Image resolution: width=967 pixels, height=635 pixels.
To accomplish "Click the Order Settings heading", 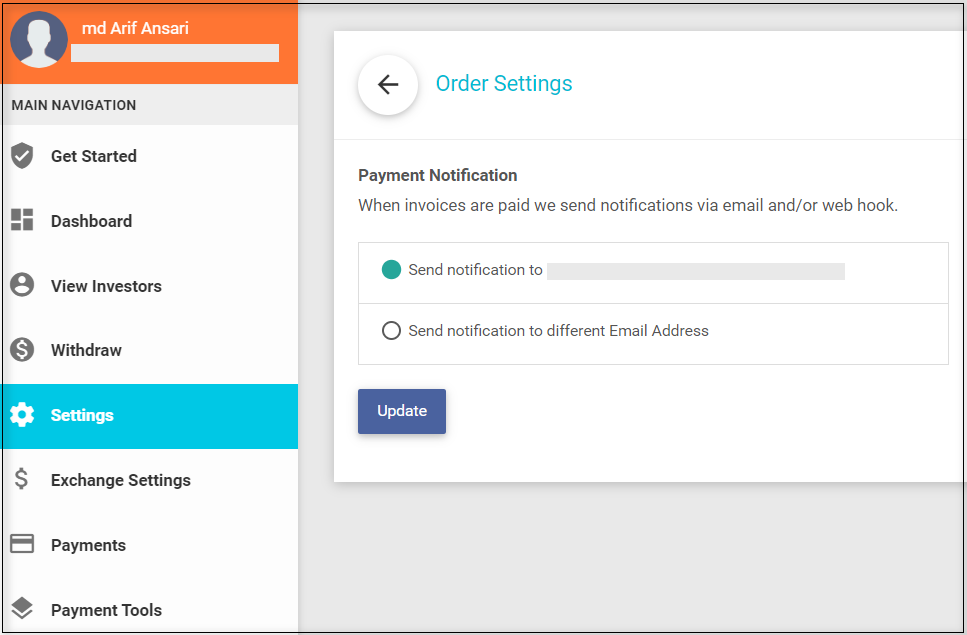I will (504, 84).
